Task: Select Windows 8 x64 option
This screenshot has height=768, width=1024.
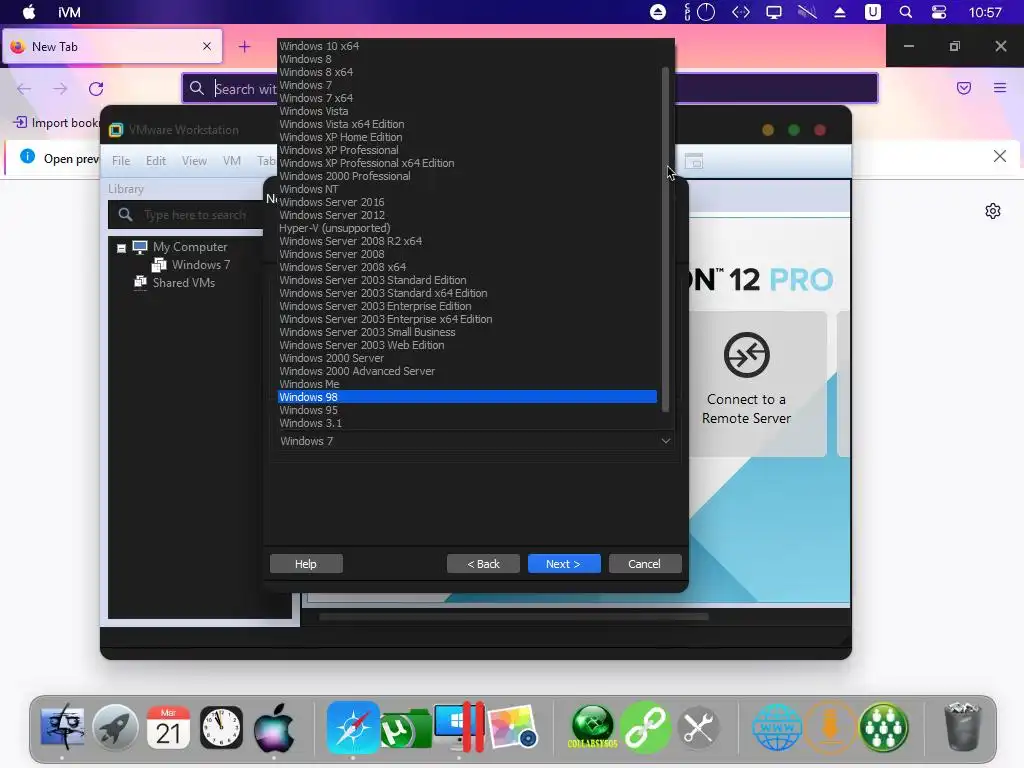Action: click(x=468, y=72)
